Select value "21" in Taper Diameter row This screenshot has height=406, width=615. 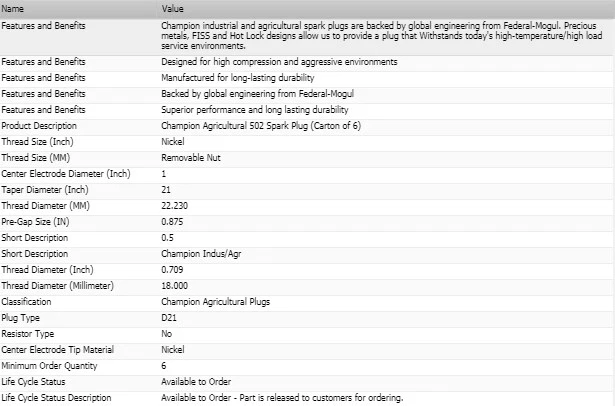(x=166, y=190)
